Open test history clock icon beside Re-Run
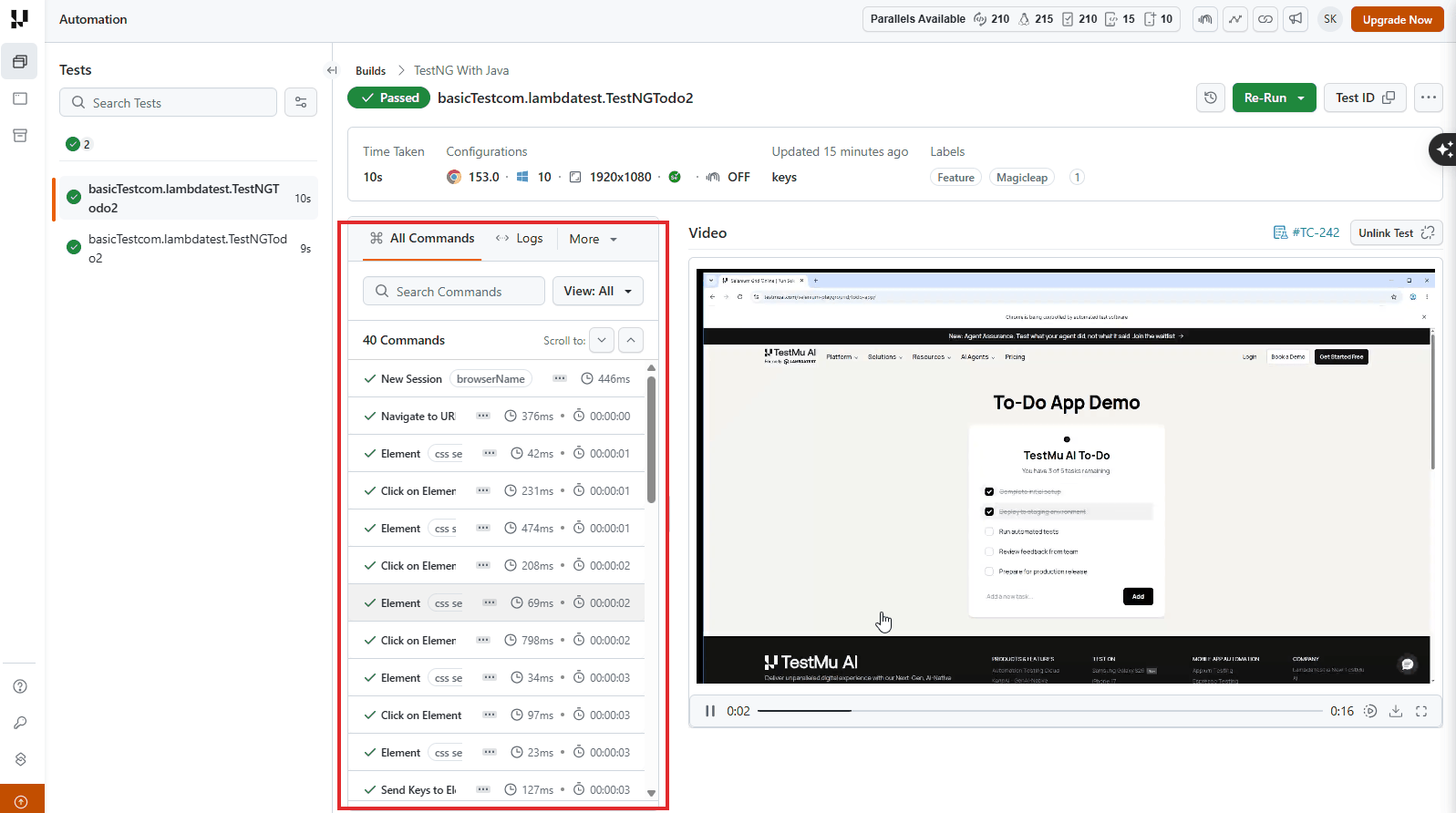The image size is (1456, 813). coord(1211,98)
